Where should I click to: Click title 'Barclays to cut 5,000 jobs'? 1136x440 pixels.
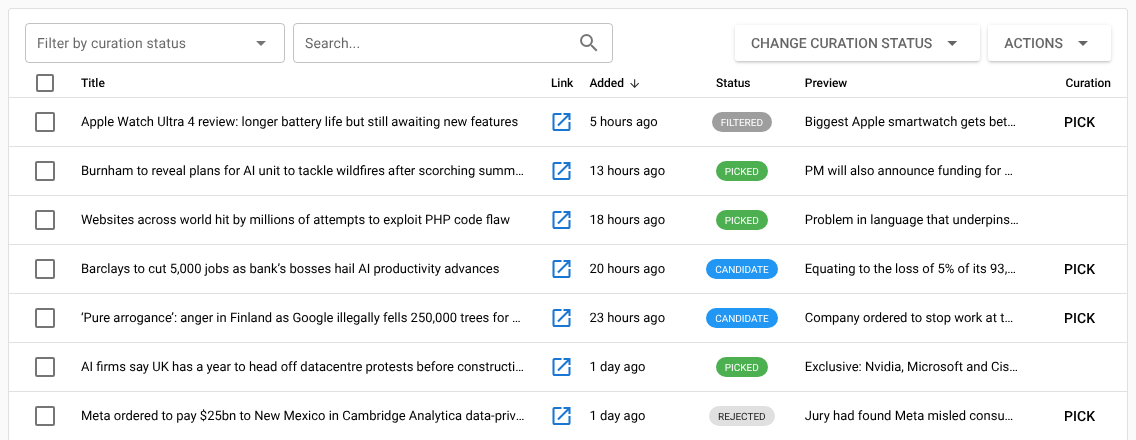[x=290, y=269]
